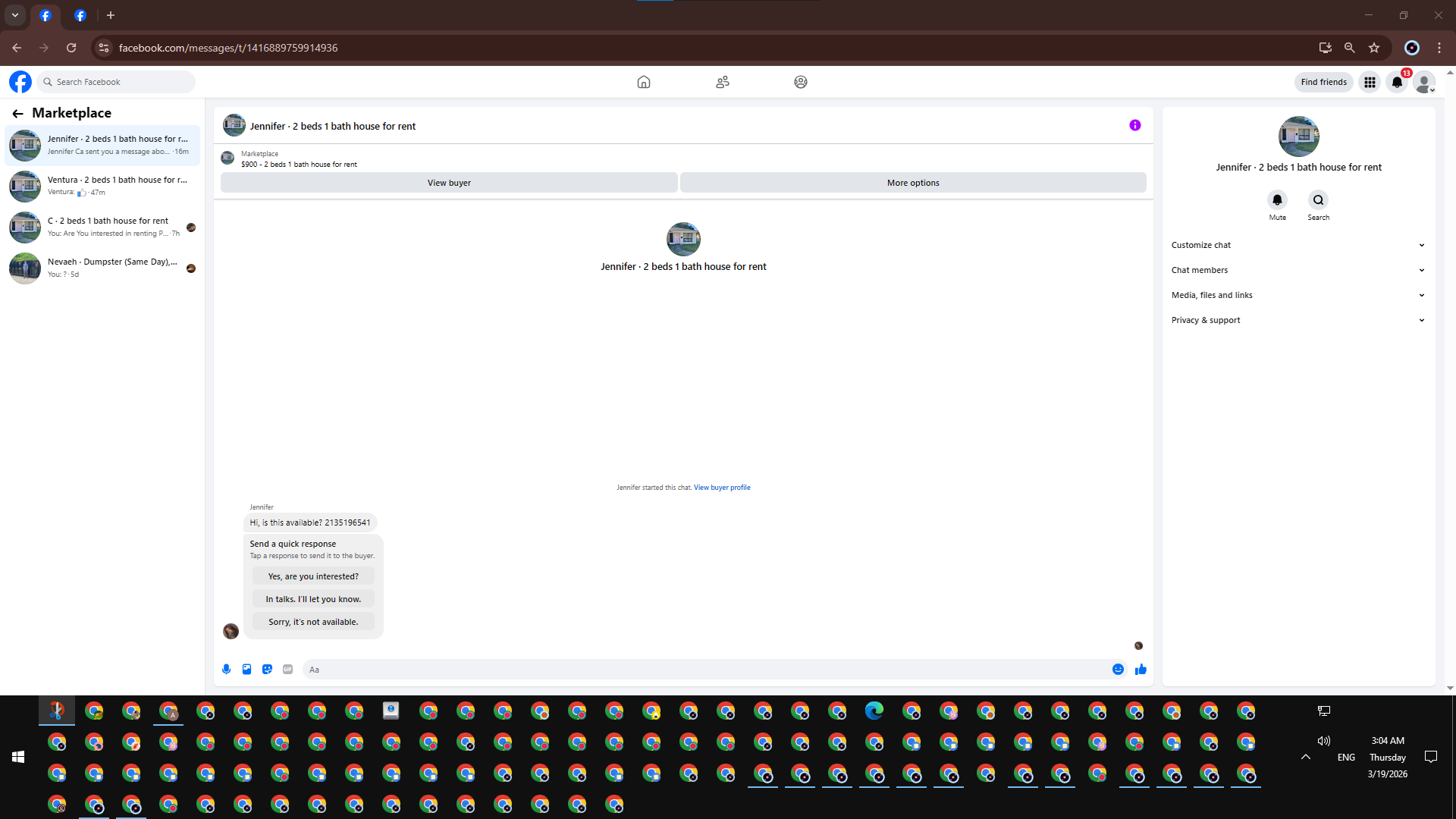The height and width of the screenshot is (819, 1456).
Task: Open the Friends tab in top navigation
Action: click(x=722, y=82)
